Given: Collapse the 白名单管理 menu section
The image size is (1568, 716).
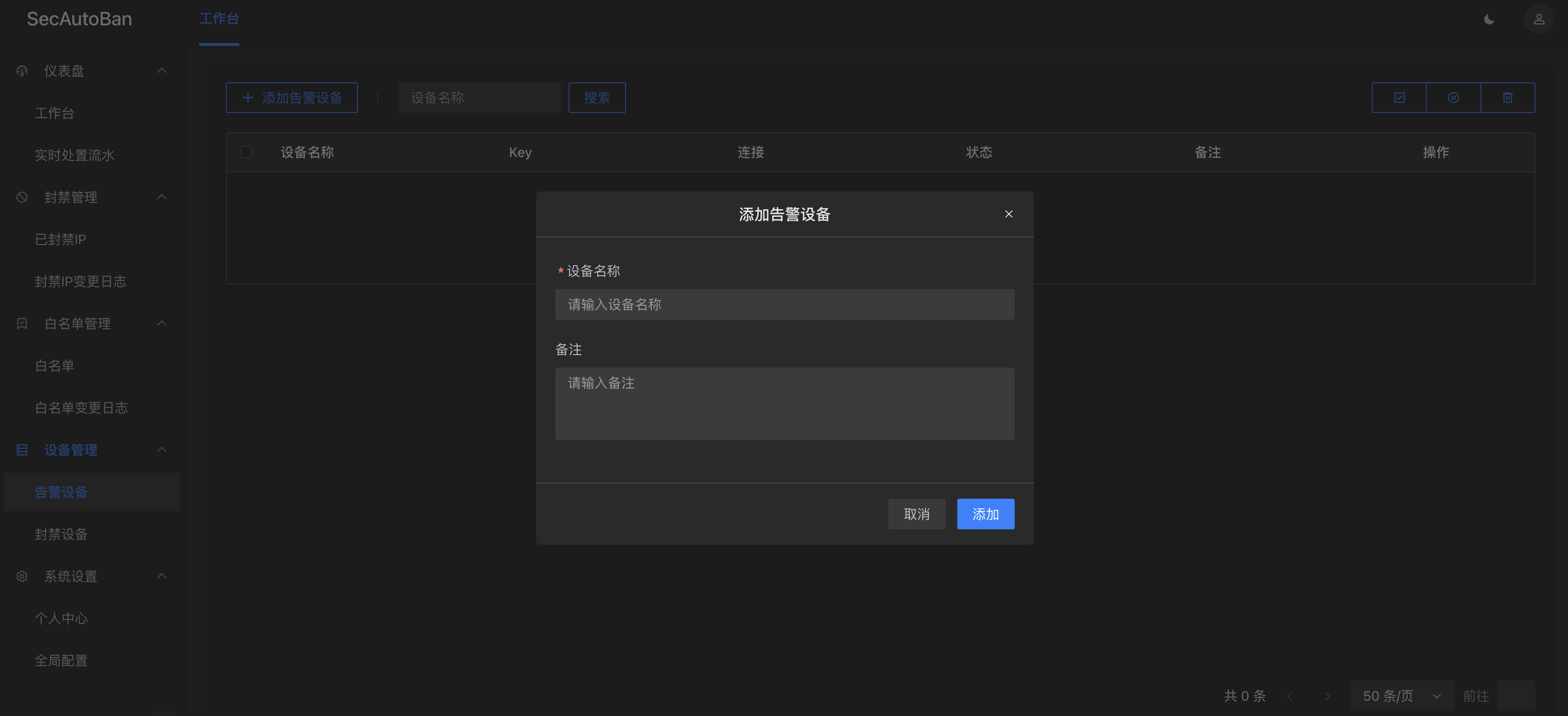Looking at the screenshot, I should point(161,323).
